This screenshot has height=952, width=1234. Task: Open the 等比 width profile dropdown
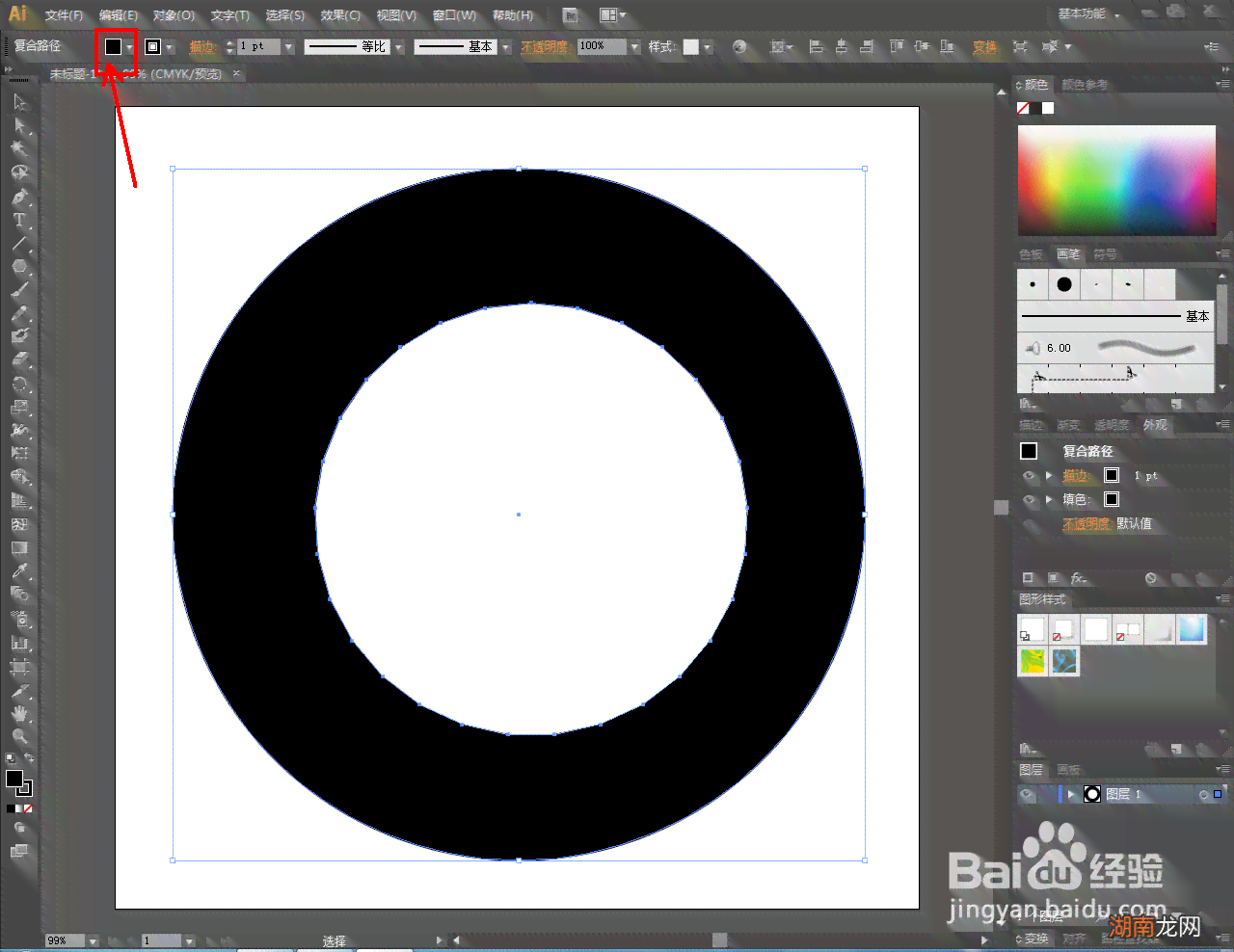pos(398,47)
